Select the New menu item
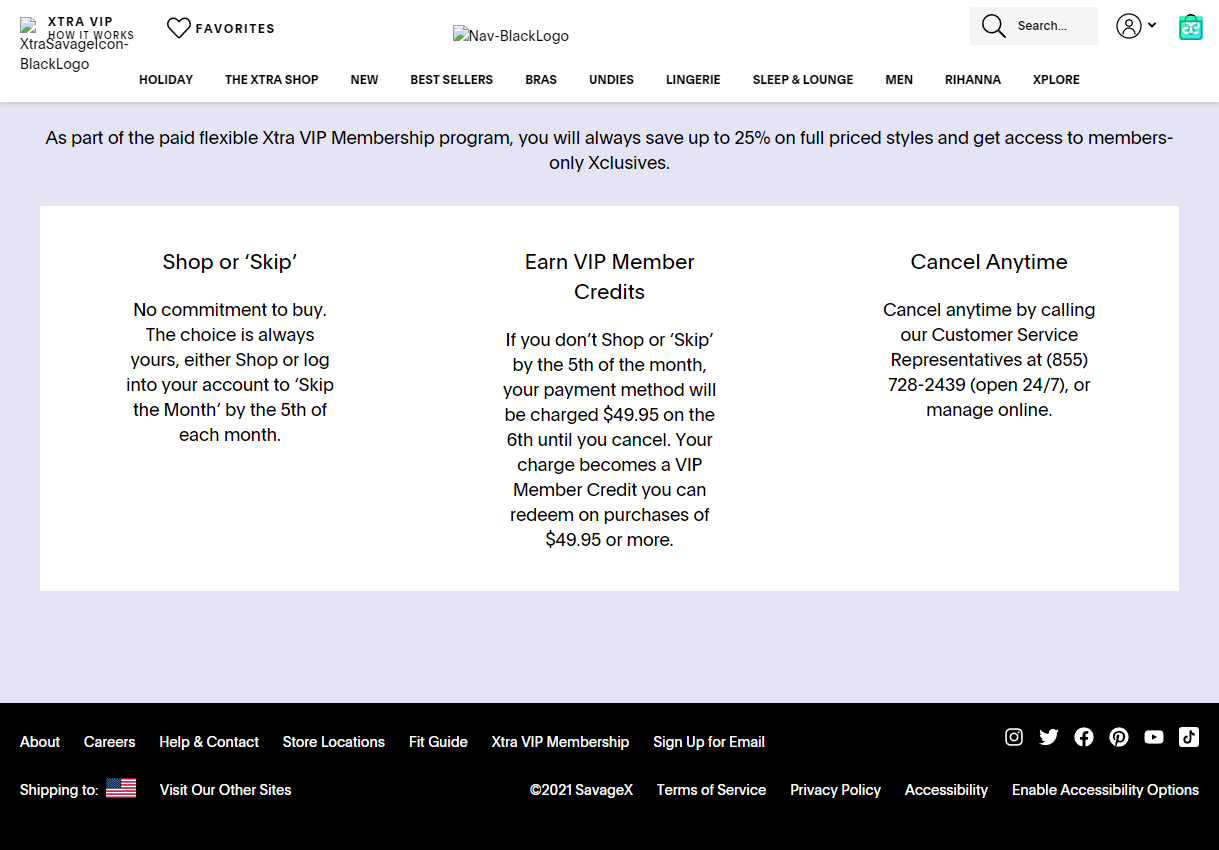 coord(364,80)
